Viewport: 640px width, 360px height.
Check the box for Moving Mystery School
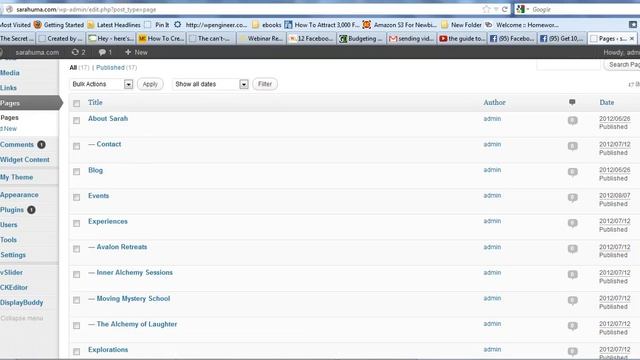76,300
